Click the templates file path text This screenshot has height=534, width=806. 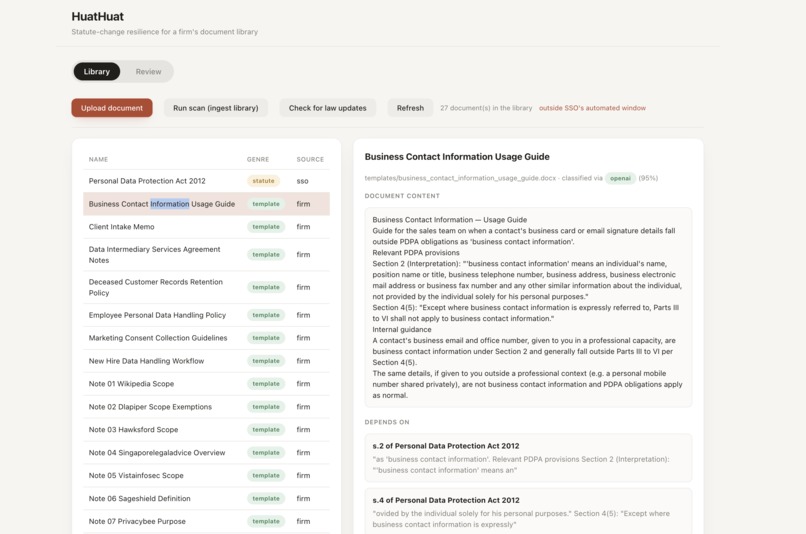460,178
